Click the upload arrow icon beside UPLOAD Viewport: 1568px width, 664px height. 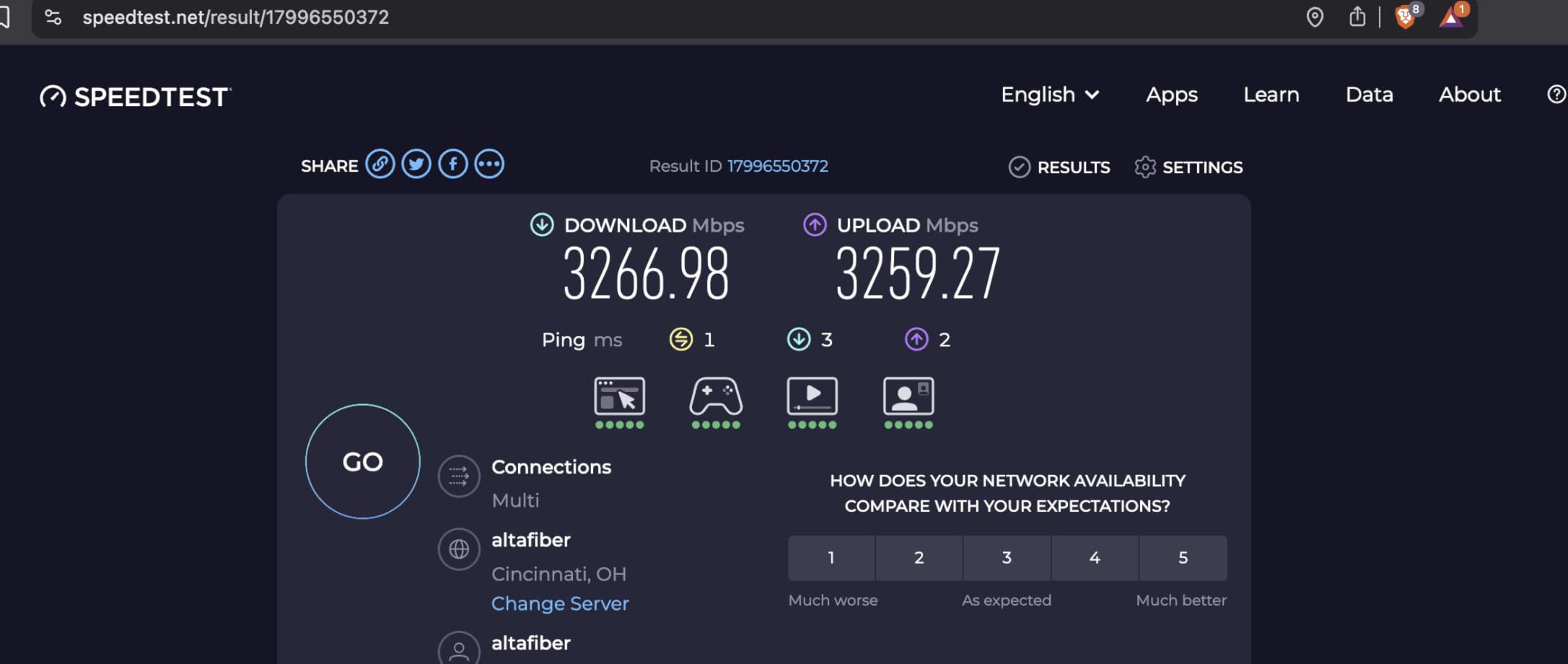(x=815, y=224)
